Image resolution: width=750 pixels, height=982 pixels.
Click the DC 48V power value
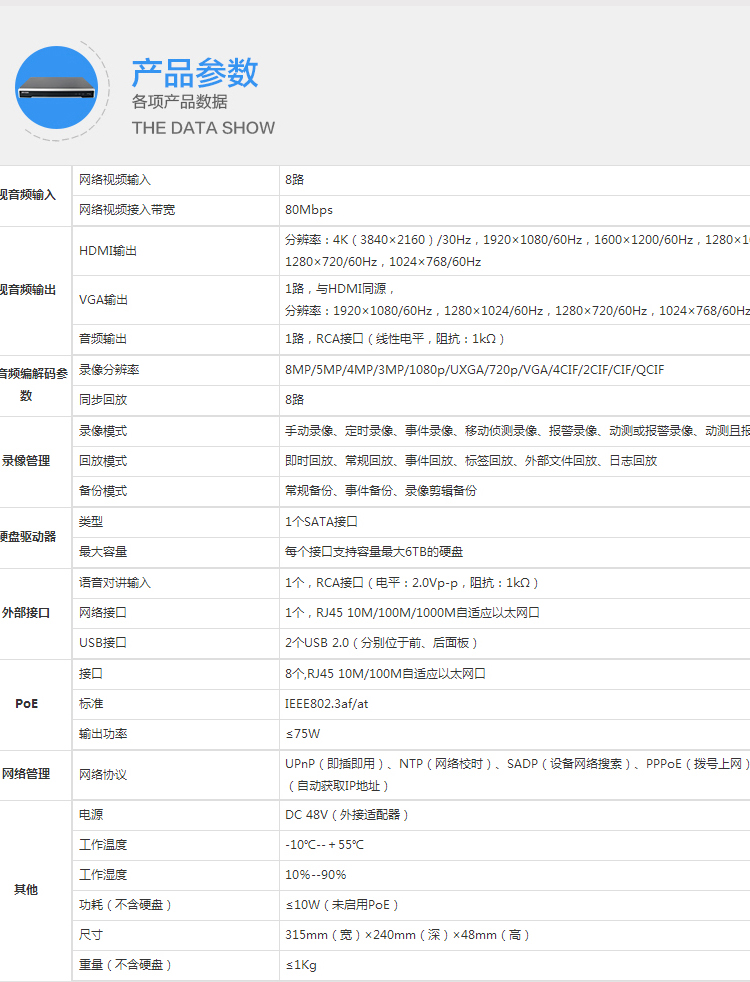(346, 815)
